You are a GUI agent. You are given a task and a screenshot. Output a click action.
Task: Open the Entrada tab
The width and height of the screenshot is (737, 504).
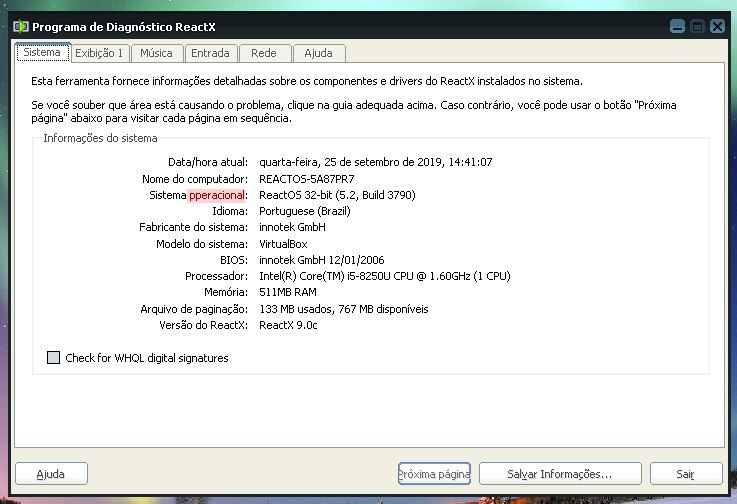[211, 54]
